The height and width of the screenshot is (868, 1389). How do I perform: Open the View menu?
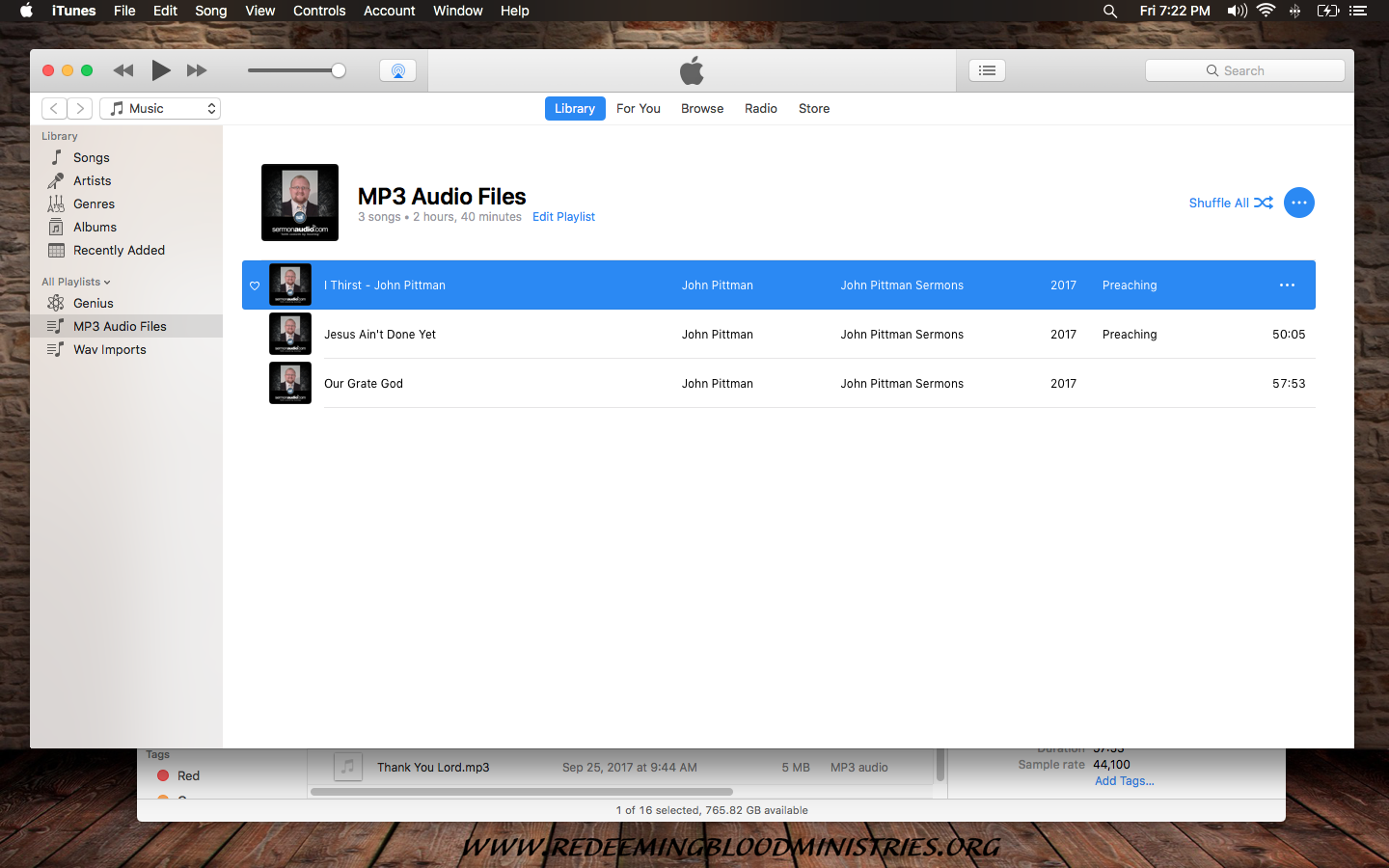pyautogui.click(x=260, y=11)
